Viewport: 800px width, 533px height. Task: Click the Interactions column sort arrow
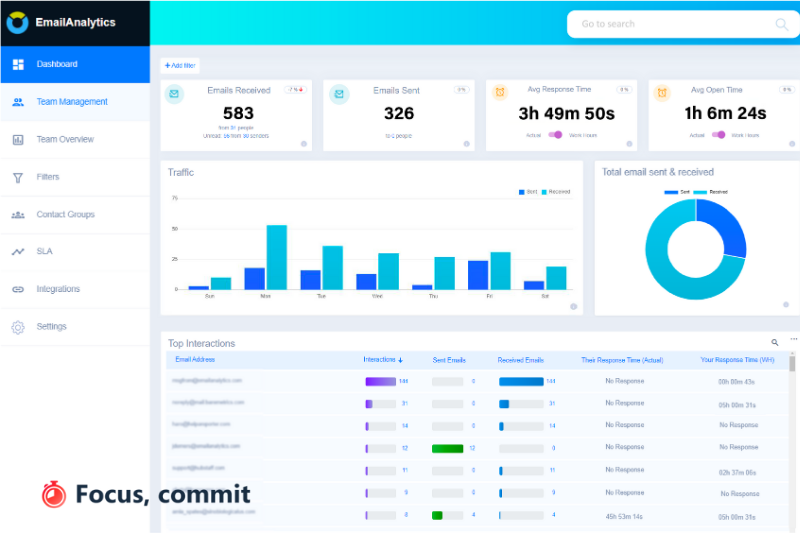pyautogui.click(x=401, y=360)
